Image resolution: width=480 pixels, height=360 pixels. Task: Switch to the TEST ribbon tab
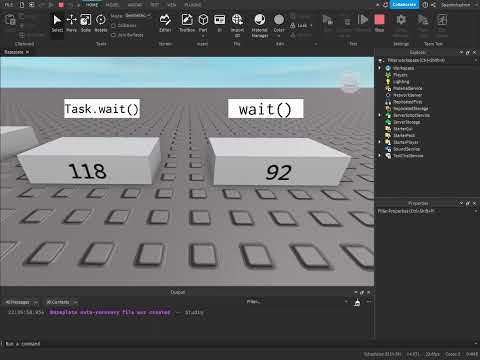tap(155, 5)
